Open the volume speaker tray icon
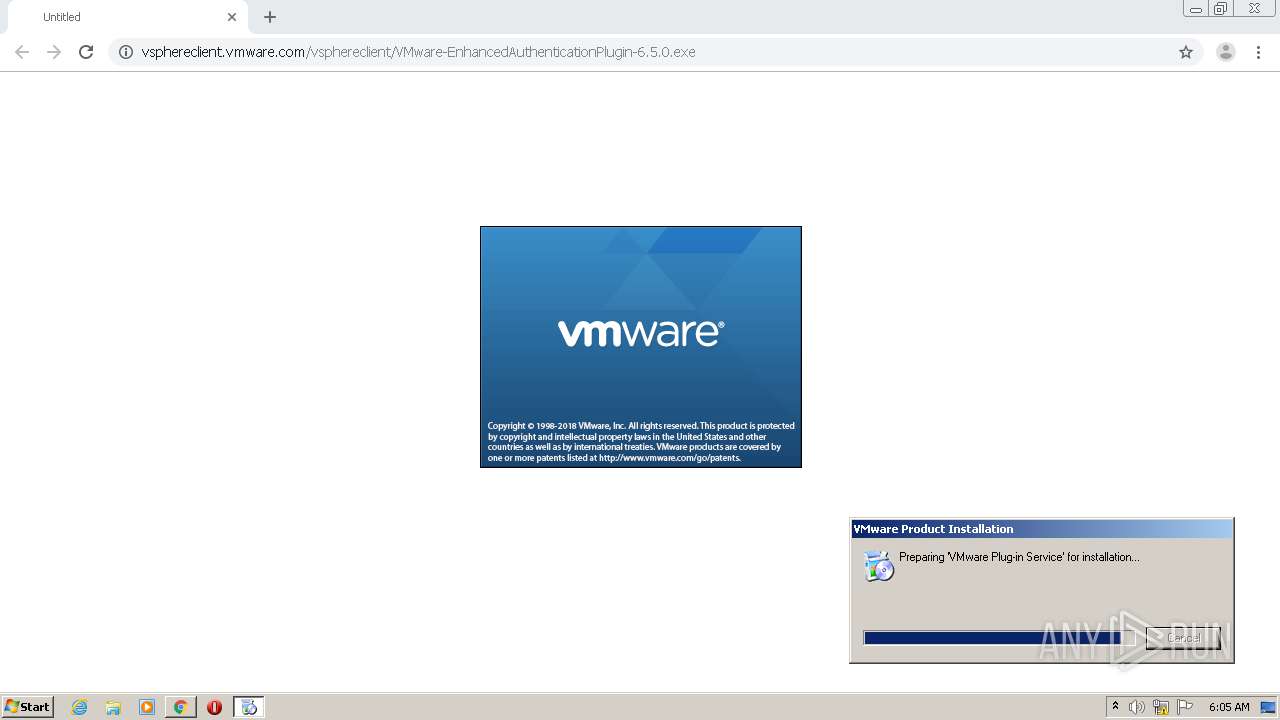Viewport: 1280px width, 720px height. tap(1137, 707)
